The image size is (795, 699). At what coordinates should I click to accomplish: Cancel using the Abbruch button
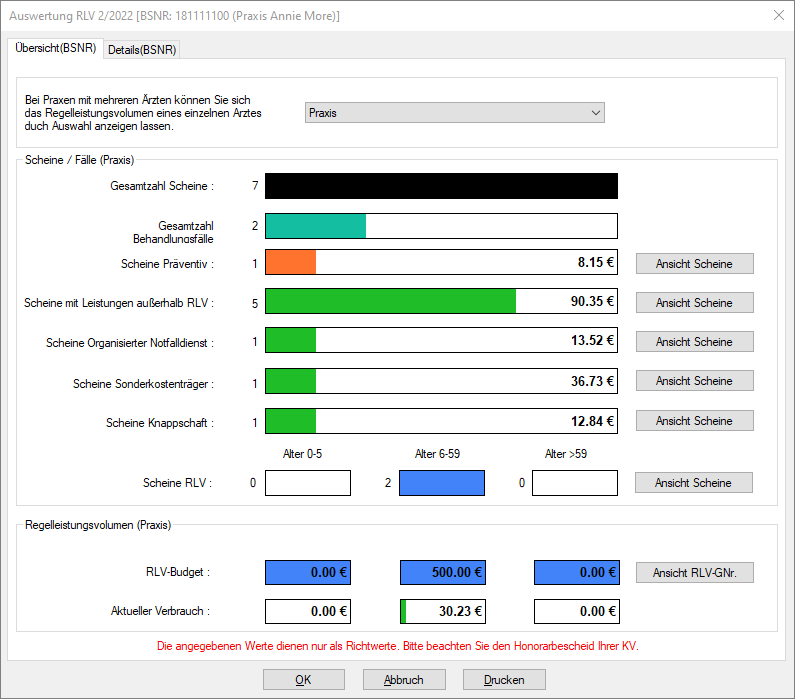(x=404, y=680)
